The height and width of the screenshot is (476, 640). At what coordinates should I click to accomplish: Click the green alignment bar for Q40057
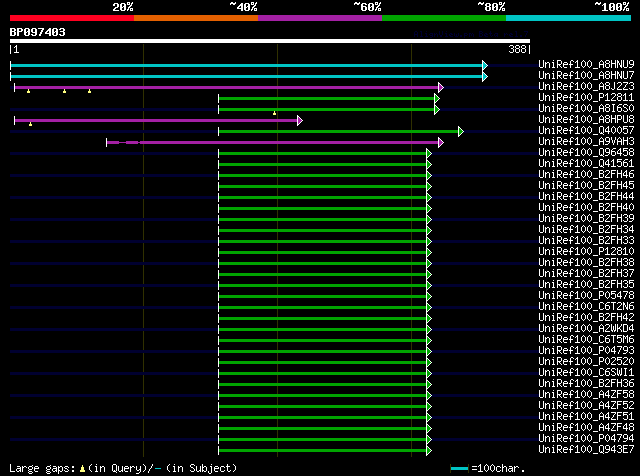tap(338, 131)
